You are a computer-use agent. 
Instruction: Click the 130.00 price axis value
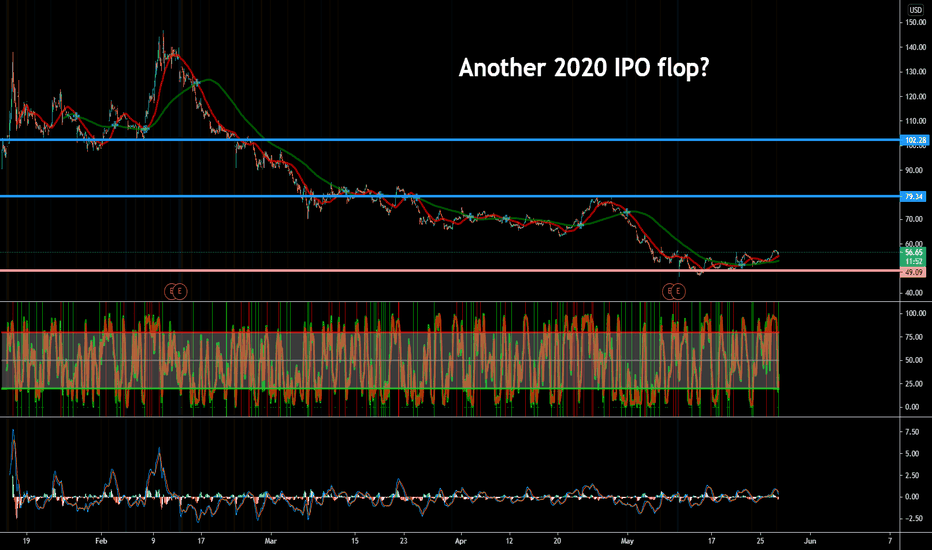pyautogui.click(x=915, y=71)
